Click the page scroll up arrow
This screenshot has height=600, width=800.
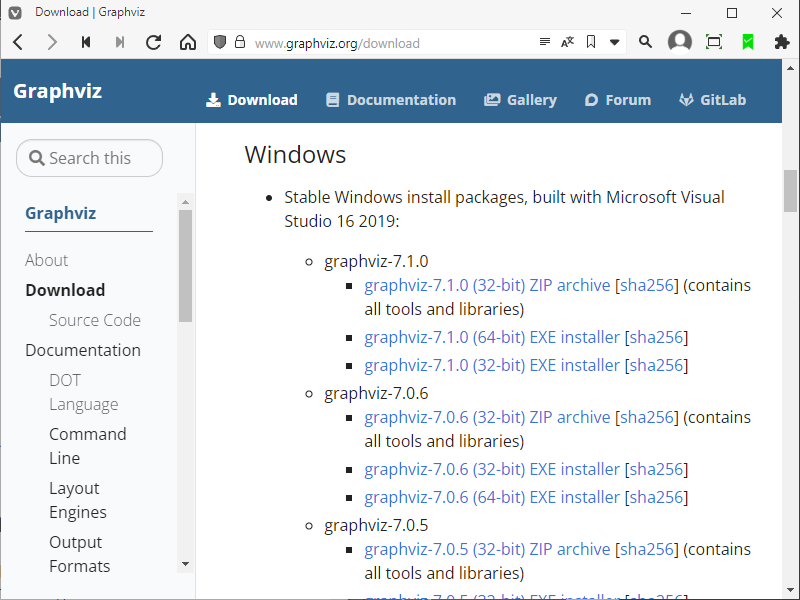pyautogui.click(x=790, y=68)
